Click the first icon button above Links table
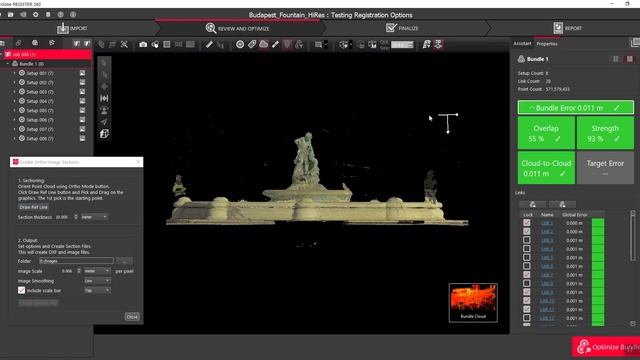The height and width of the screenshot is (360, 640). tap(533, 204)
